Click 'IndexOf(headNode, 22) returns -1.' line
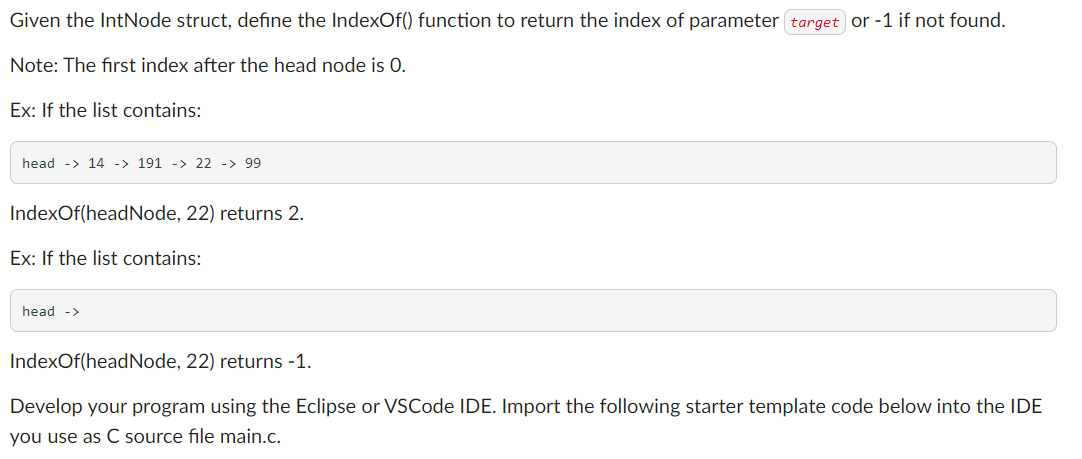This screenshot has width=1082, height=459. [161, 361]
